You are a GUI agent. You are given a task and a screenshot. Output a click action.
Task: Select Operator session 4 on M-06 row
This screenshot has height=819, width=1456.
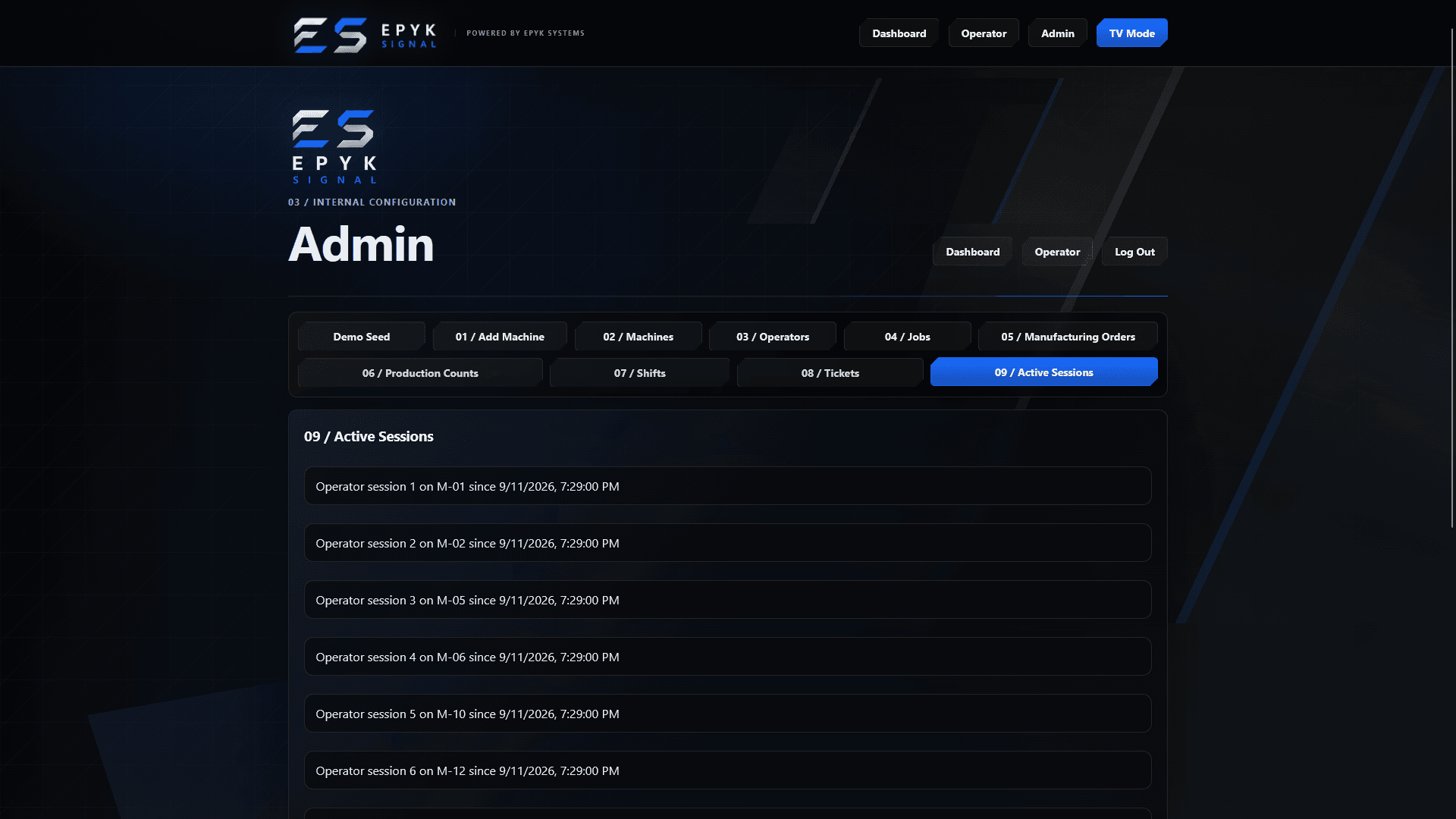pos(727,657)
